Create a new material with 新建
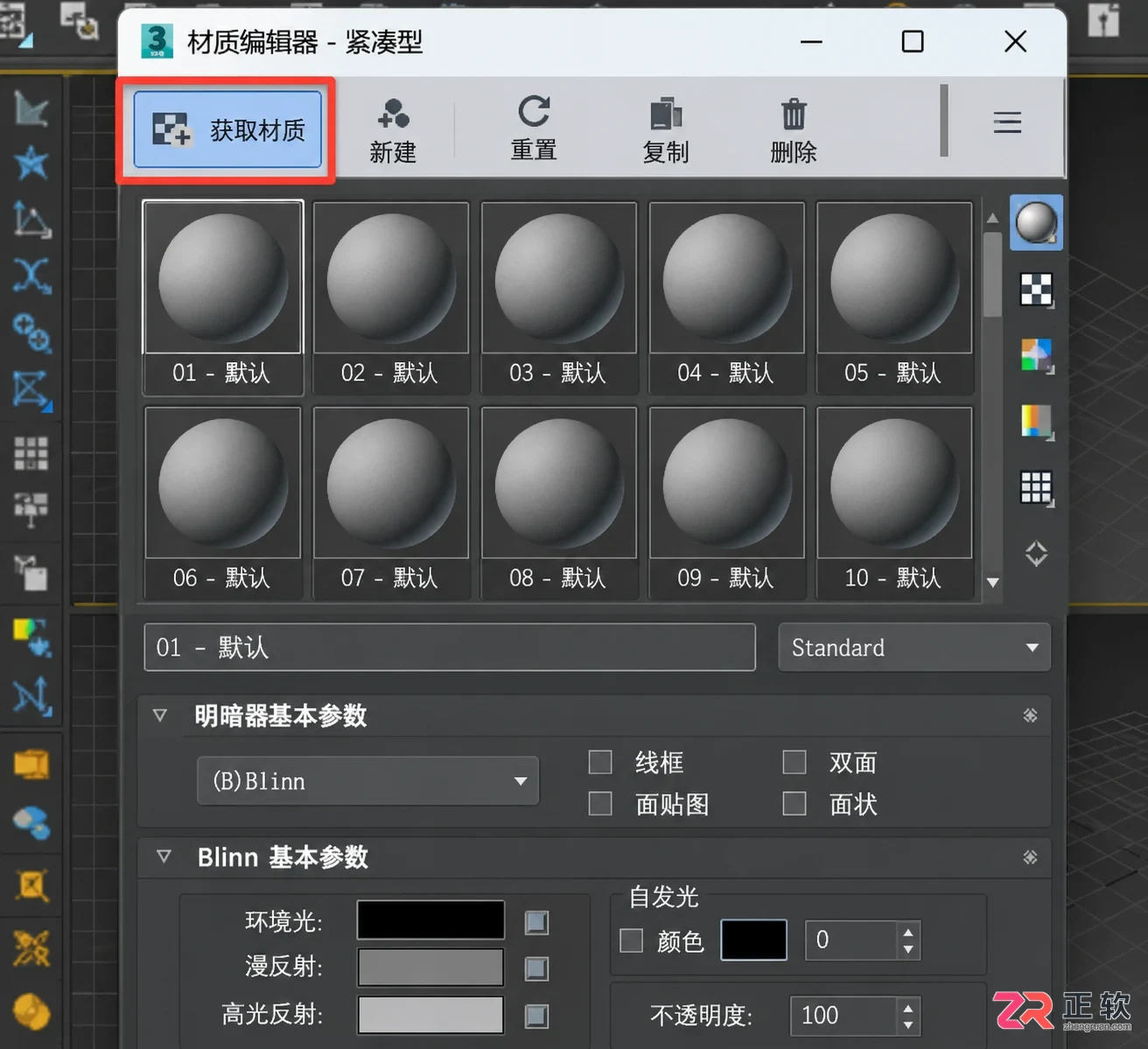The height and width of the screenshot is (1049, 1148). (393, 131)
